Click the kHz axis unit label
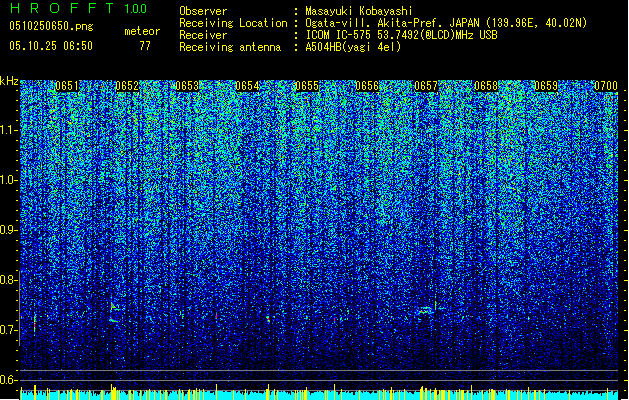Image resolution: width=629 pixels, height=400 pixels. pos(9,81)
